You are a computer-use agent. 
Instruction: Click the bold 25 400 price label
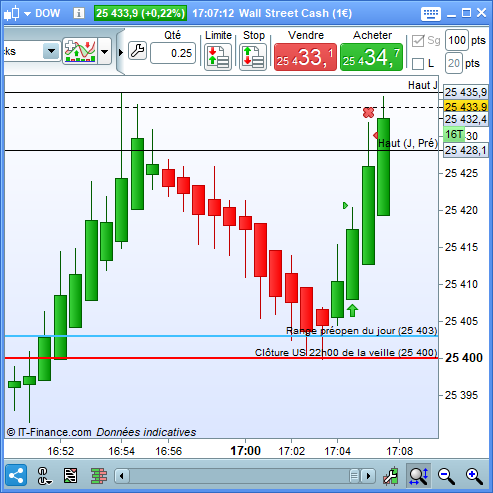[x=464, y=358]
